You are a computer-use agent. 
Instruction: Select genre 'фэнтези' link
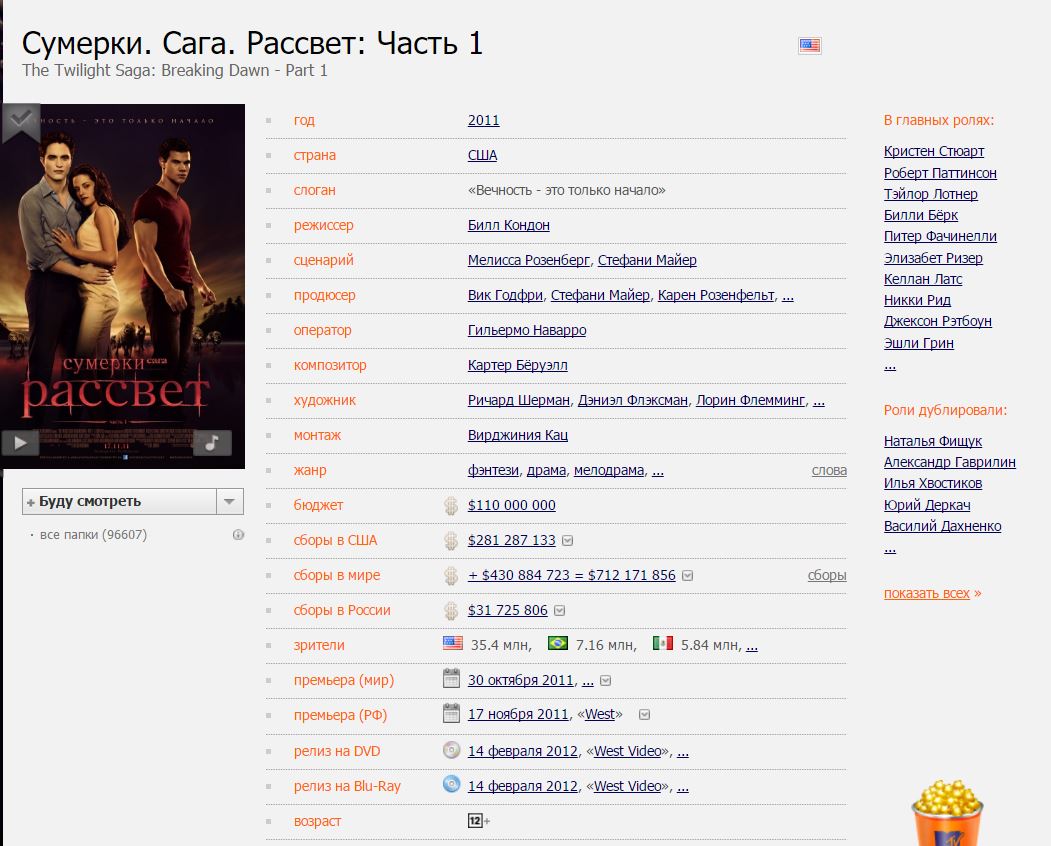pyautogui.click(x=493, y=470)
